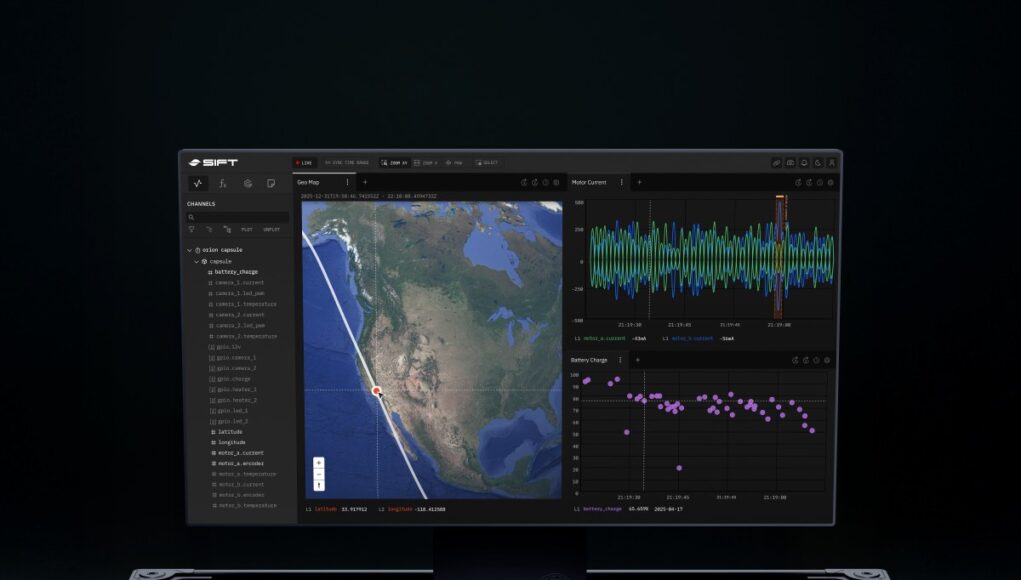Viewport: 1021px width, 580px height.
Task: Select the battery_charge channel
Action: click(x=235, y=272)
